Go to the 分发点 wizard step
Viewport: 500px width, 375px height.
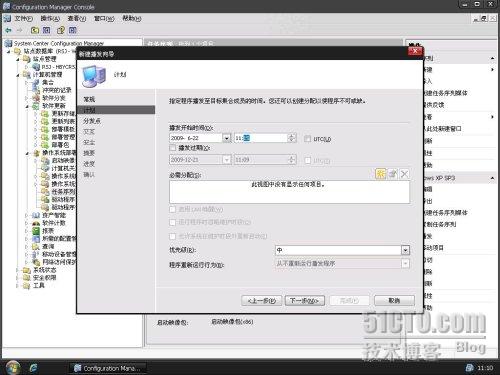92,121
